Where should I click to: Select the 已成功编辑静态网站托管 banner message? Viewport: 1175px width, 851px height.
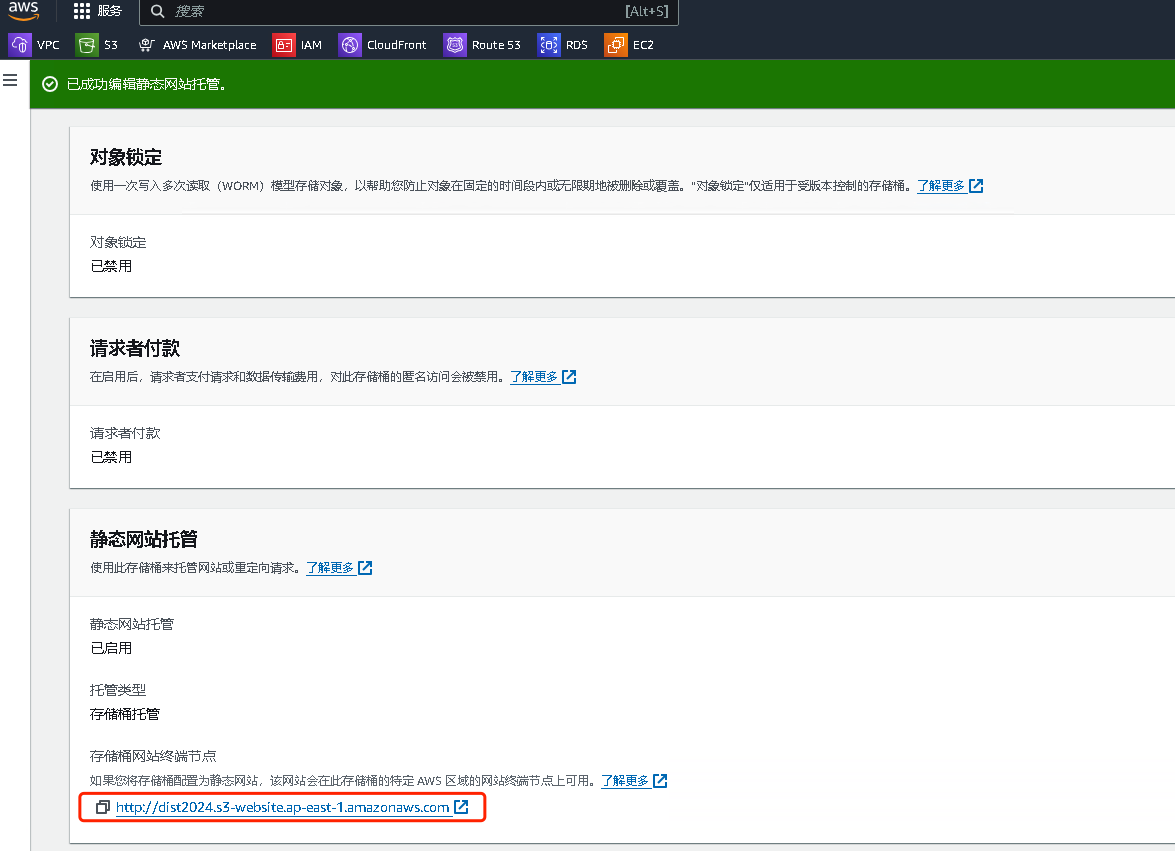pos(146,84)
